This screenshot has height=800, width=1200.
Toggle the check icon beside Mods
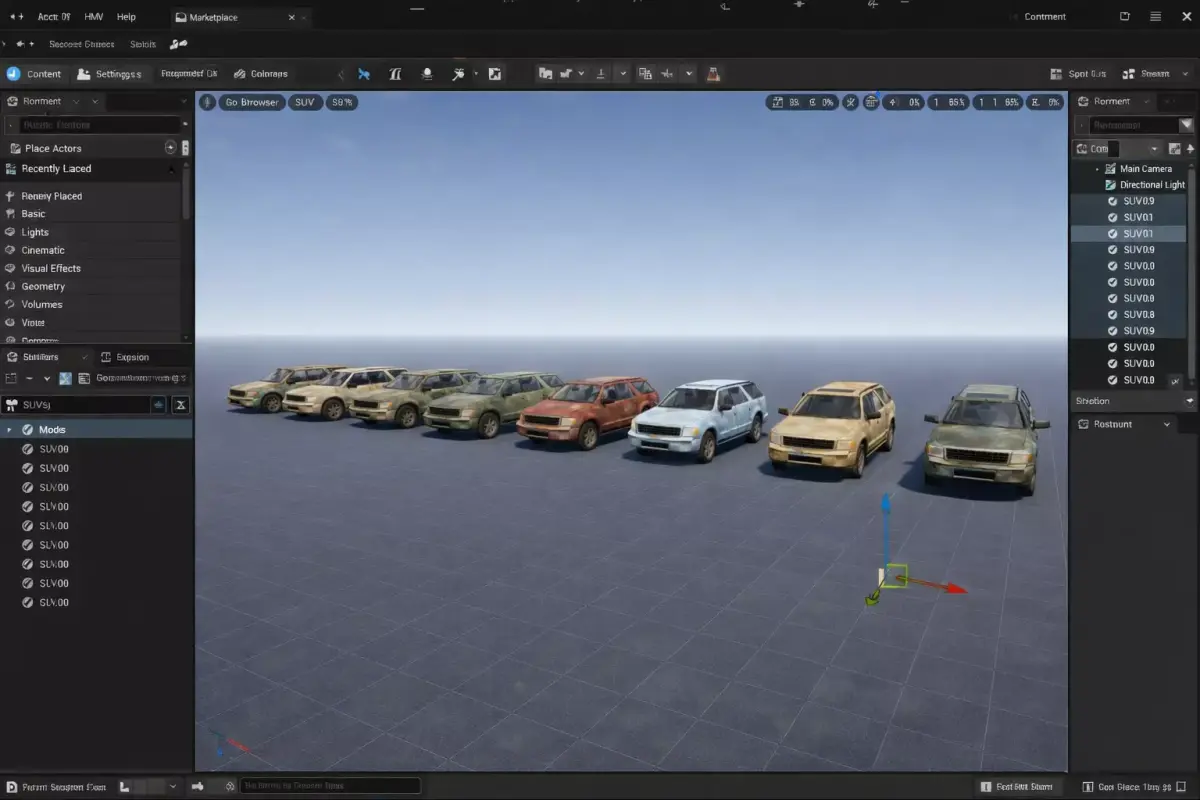coord(28,430)
